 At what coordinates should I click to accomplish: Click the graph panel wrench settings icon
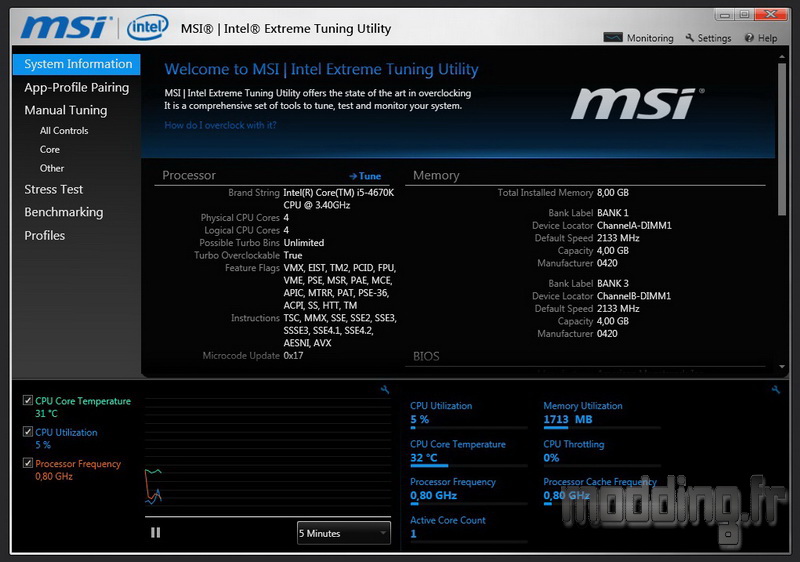(x=385, y=390)
